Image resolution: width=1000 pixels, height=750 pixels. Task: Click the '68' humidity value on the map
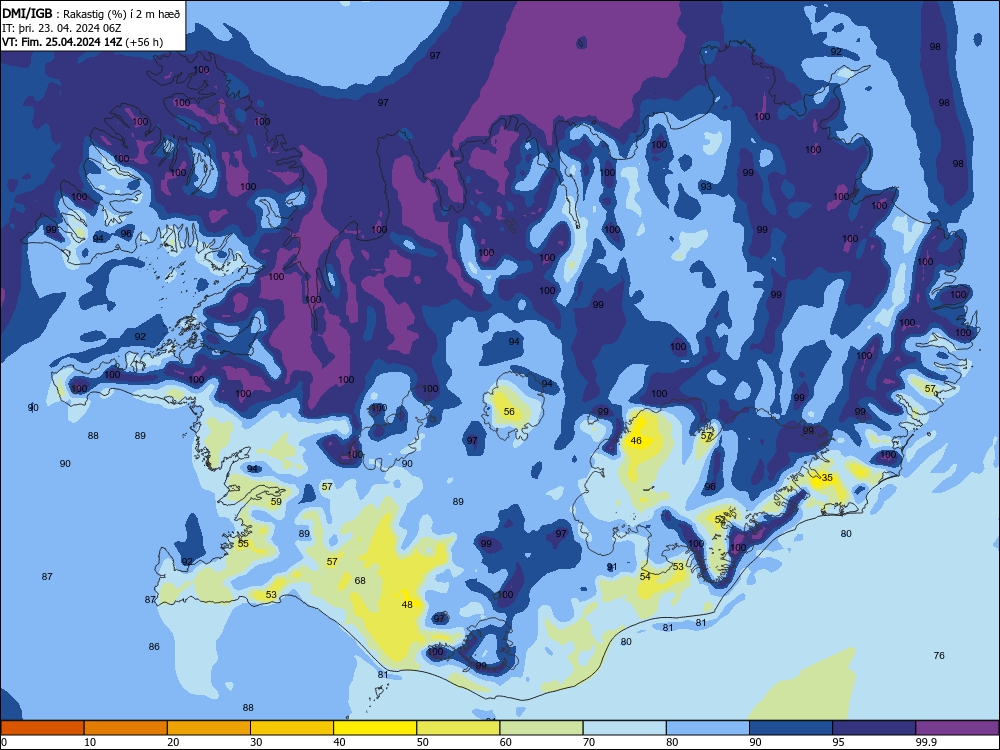click(x=360, y=581)
